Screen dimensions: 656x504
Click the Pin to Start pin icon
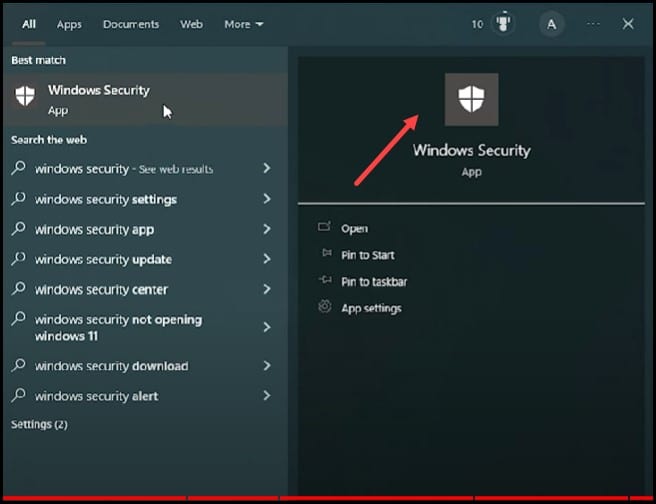[326, 253]
